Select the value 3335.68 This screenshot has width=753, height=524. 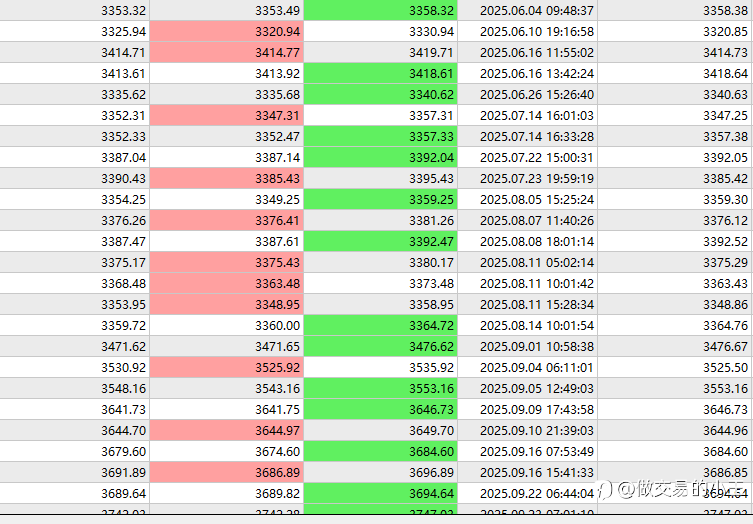click(x=278, y=94)
